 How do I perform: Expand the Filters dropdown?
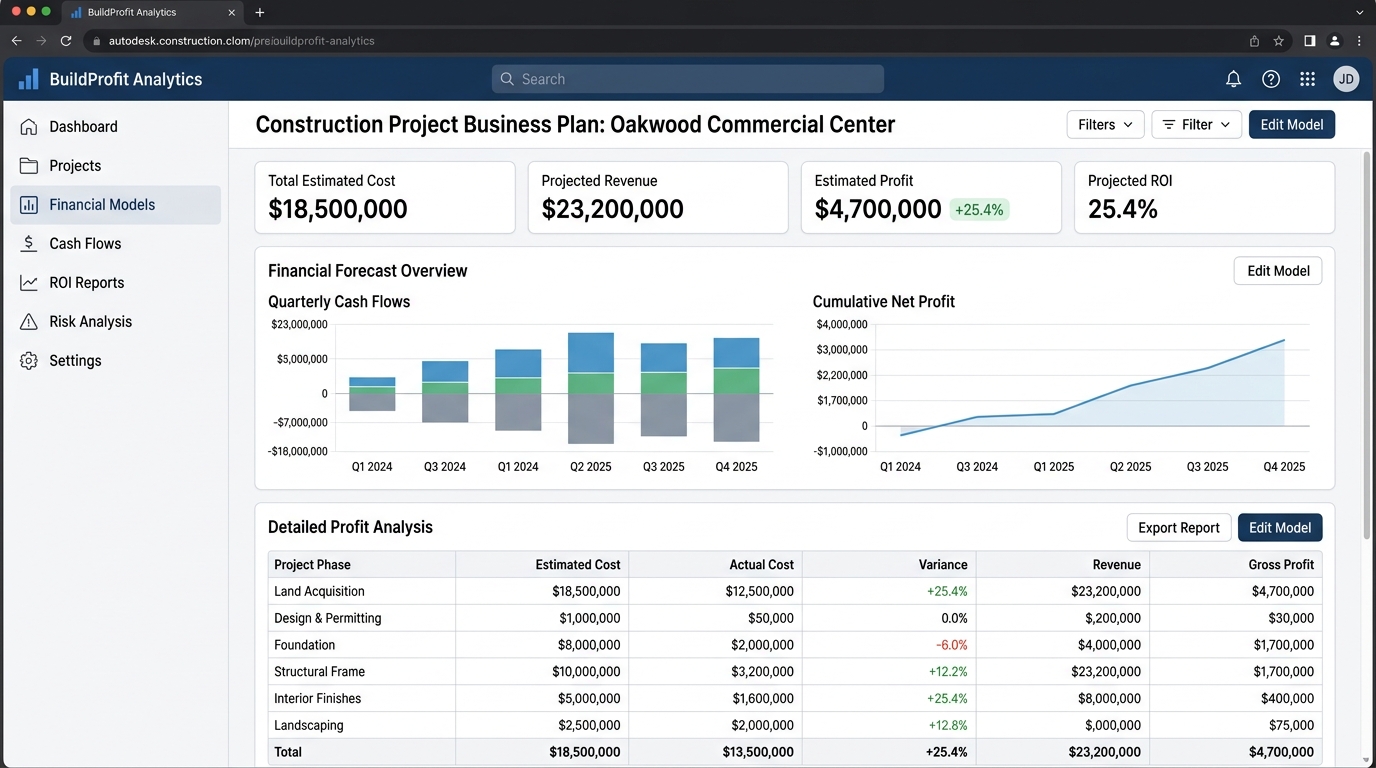tap(1105, 124)
